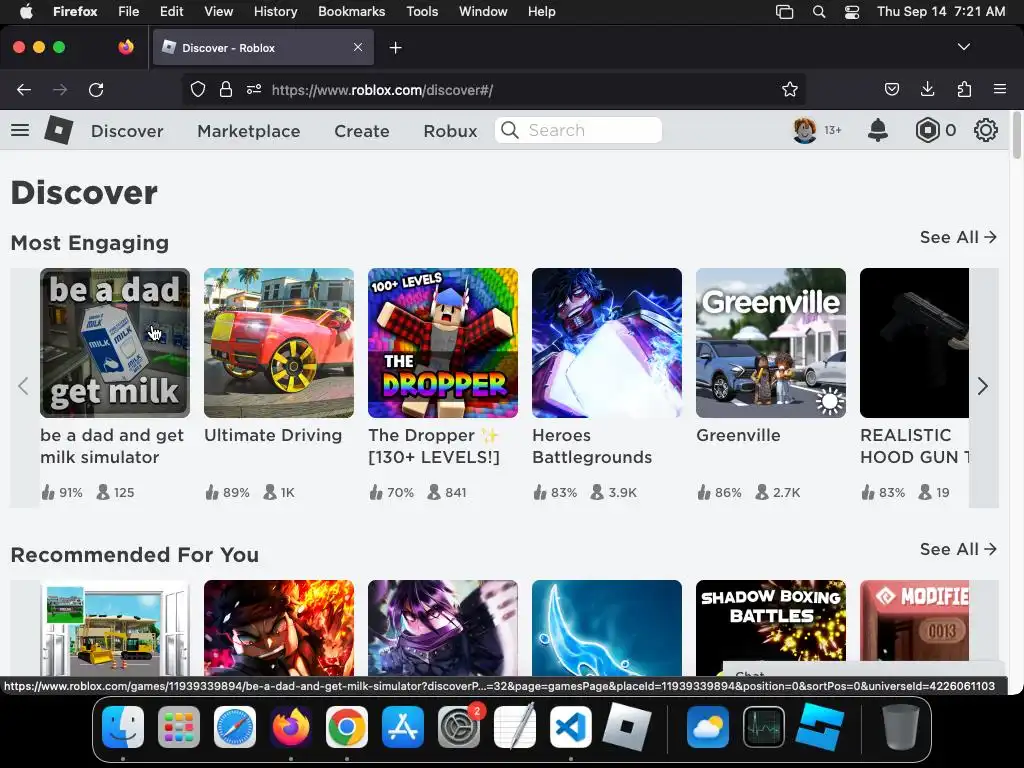Image resolution: width=1024 pixels, height=768 pixels.
Task: Open site permissions icon in address bar
Action: tap(254, 89)
